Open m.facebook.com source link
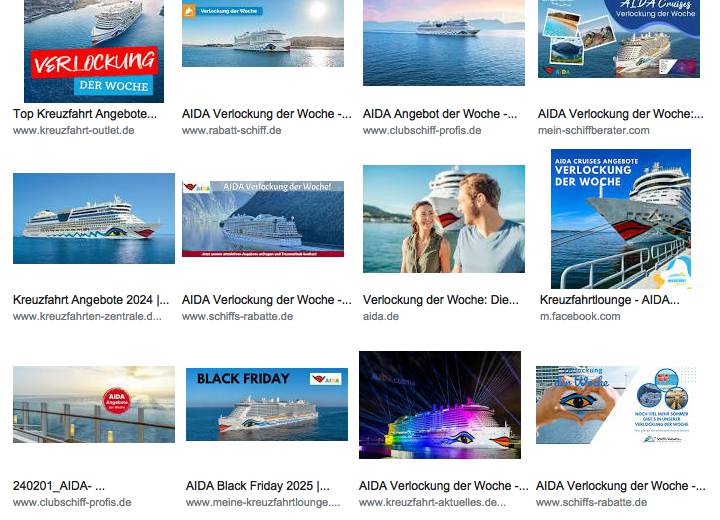The height and width of the screenshot is (520, 720). [579, 317]
